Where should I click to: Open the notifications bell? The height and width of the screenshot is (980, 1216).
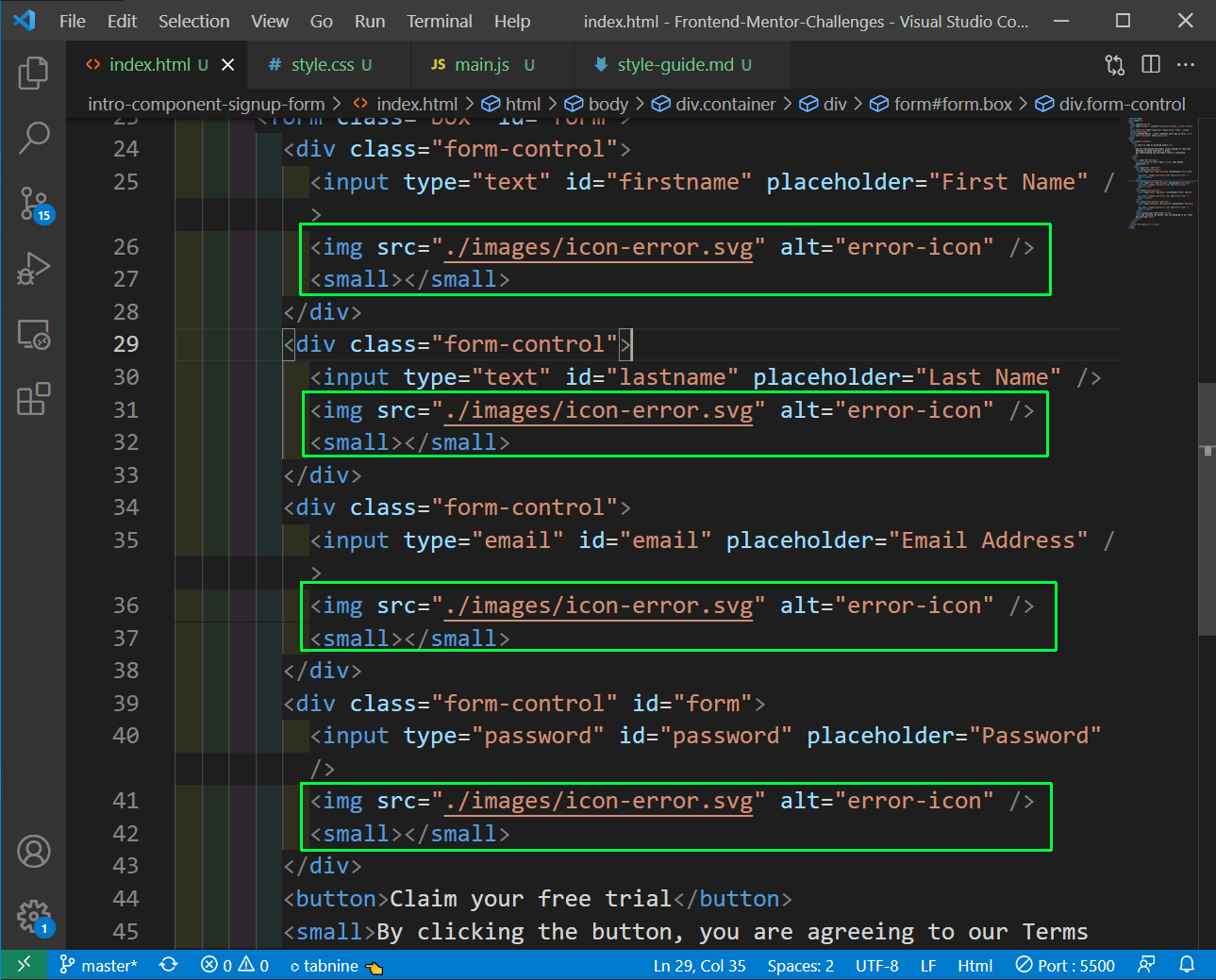point(1187,965)
